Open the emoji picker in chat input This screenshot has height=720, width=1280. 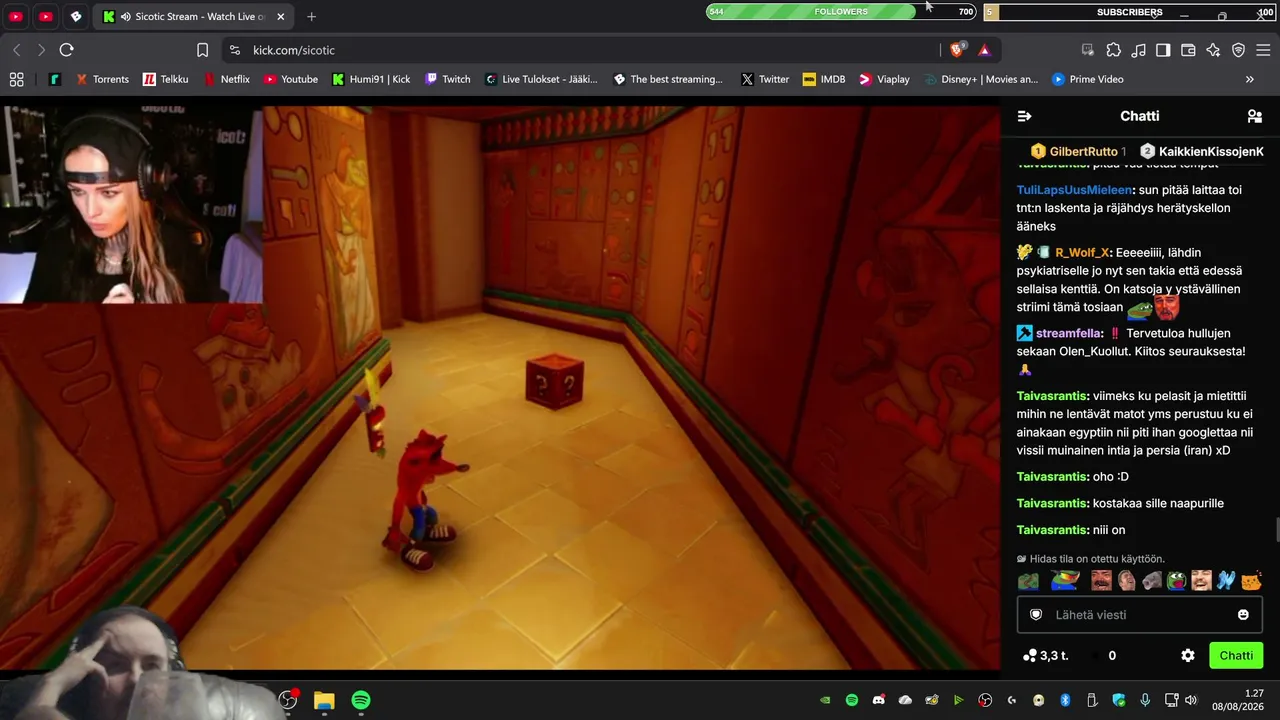pos(1243,615)
